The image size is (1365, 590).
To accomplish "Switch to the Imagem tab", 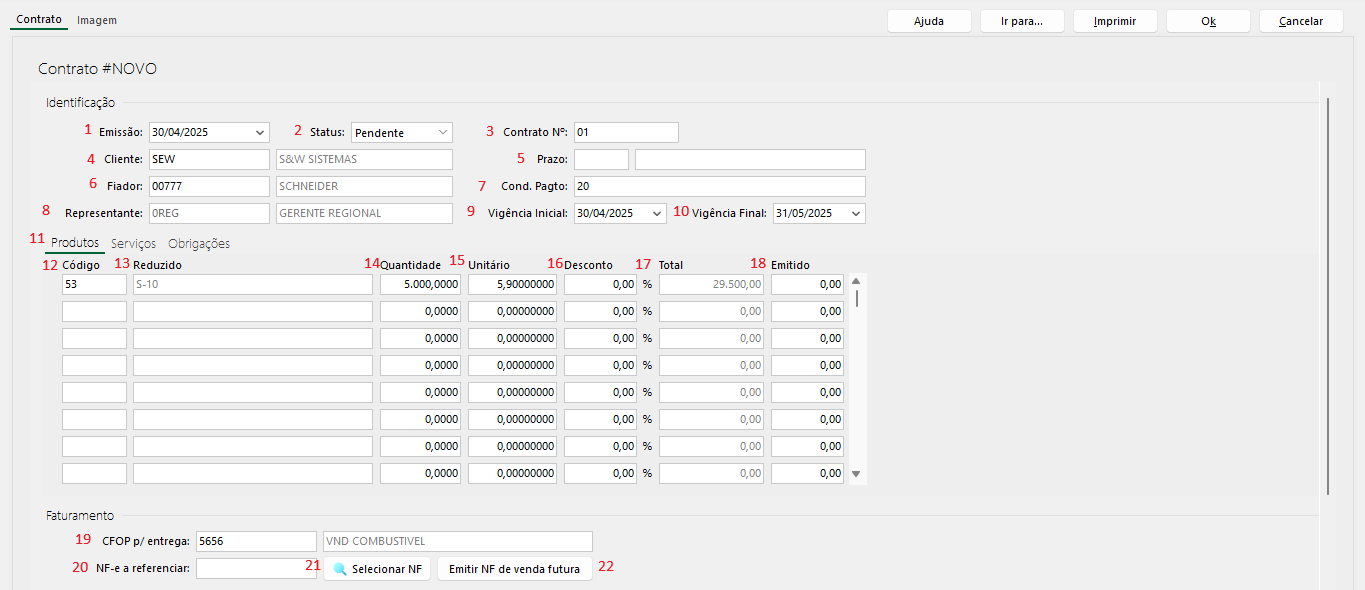I will 97,20.
